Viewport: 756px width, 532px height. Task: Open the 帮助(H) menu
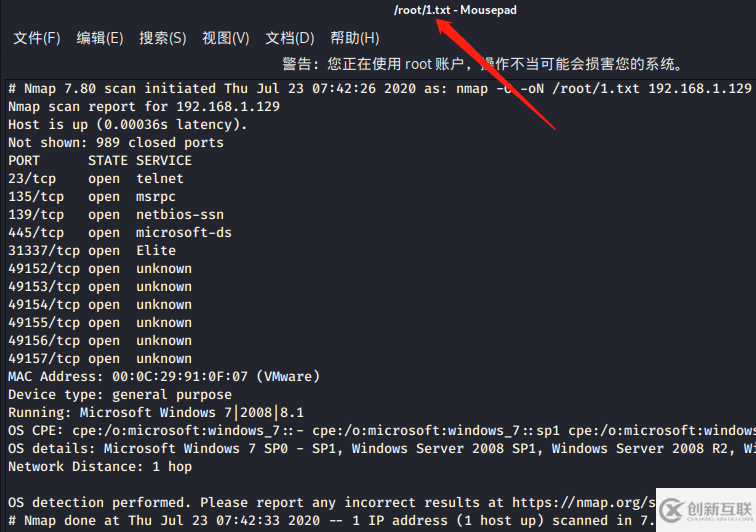354,38
